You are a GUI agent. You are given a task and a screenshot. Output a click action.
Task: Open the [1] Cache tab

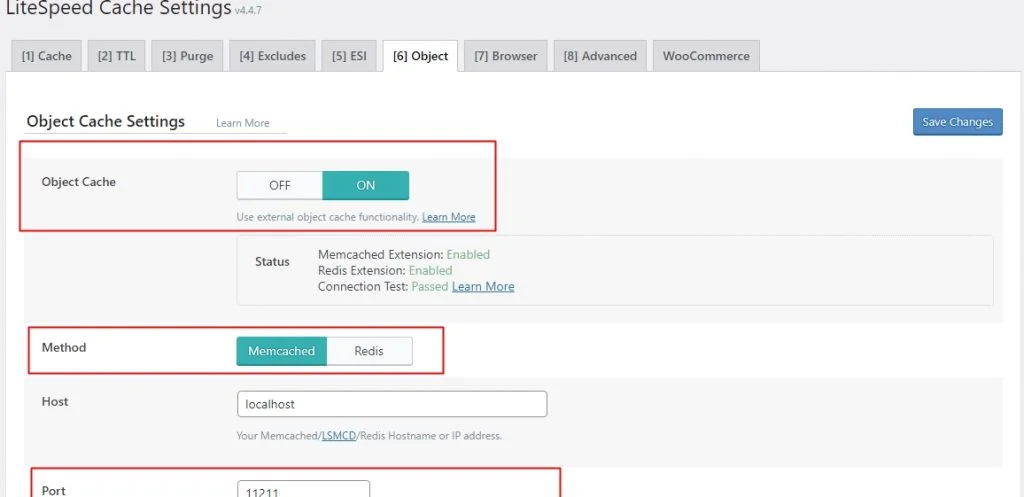point(46,56)
